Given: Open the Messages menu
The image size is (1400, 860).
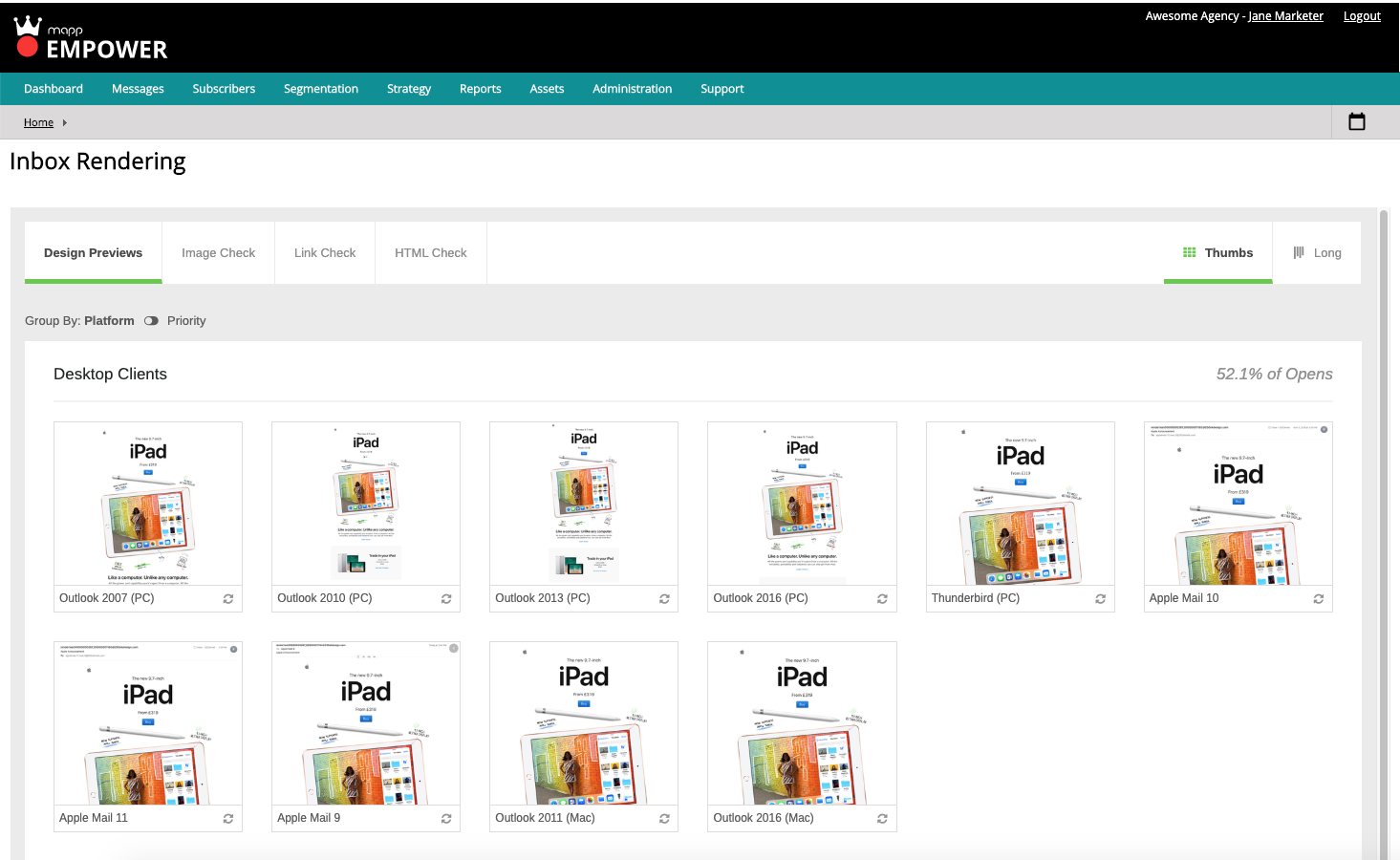Looking at the screenshot, I should pyautogui.click(x=138, y=89).
